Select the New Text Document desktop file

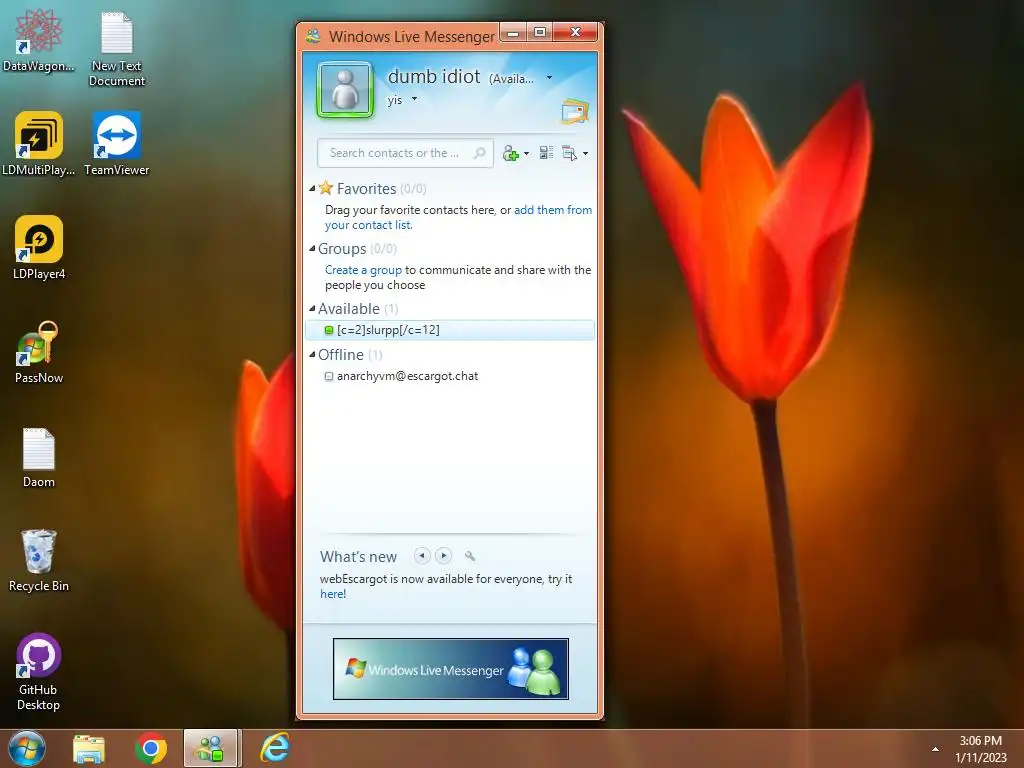pyautogui.click(x=117, y=49)
